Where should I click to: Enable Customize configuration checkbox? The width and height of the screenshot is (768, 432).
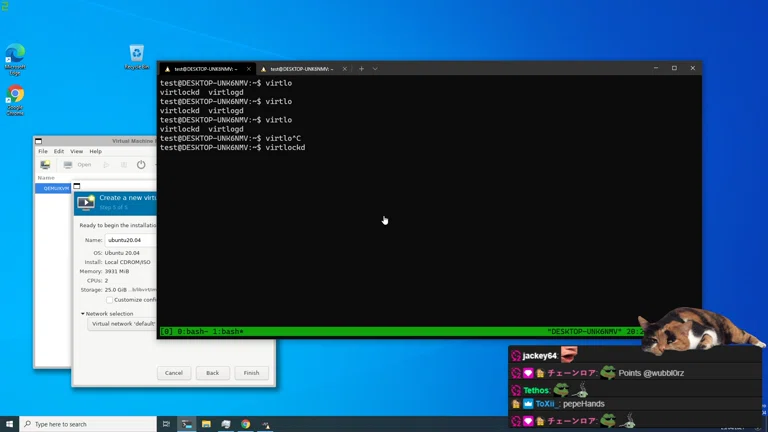(109, 300)
